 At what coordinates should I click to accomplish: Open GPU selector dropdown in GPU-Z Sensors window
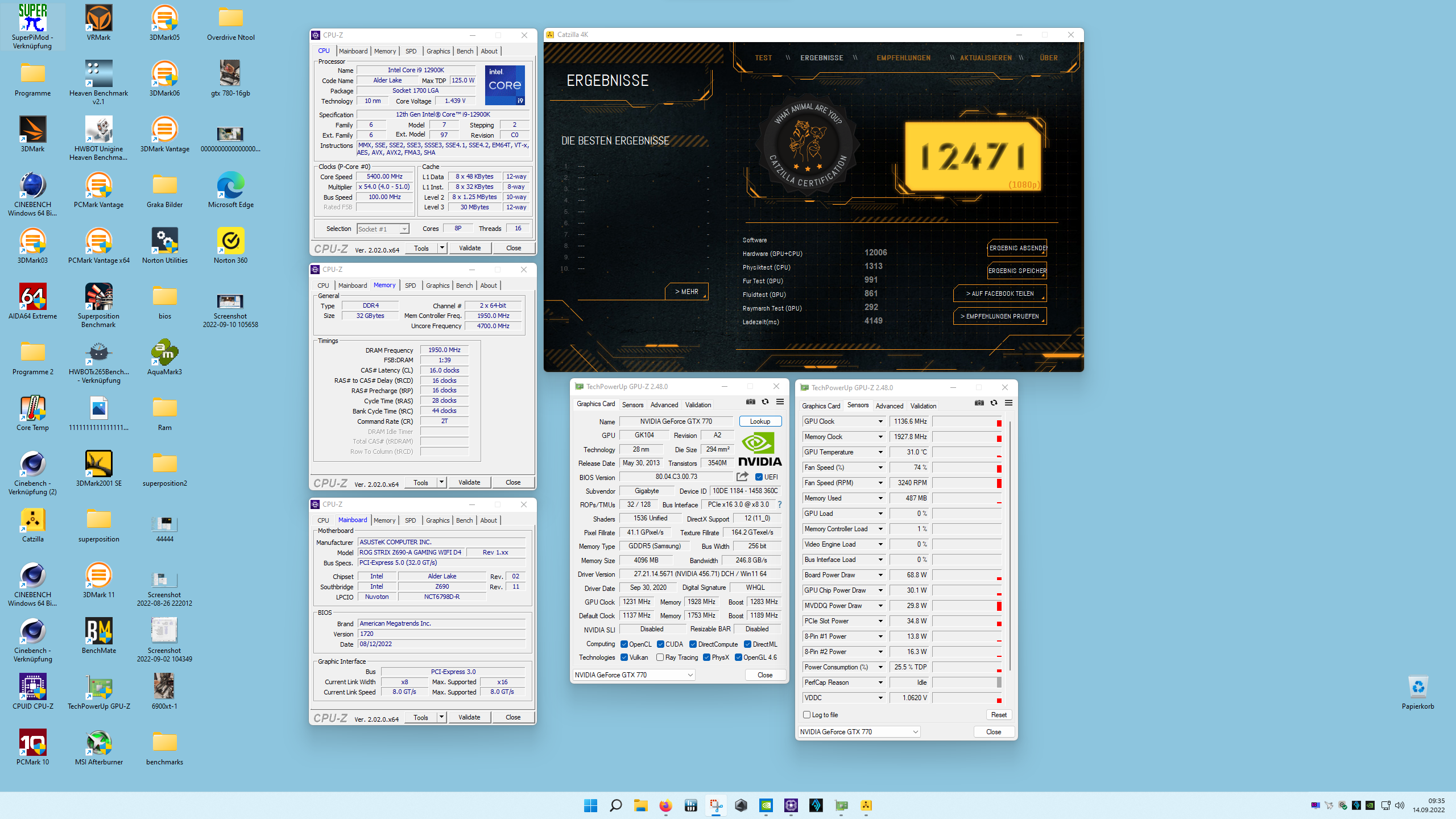point(859,731)
